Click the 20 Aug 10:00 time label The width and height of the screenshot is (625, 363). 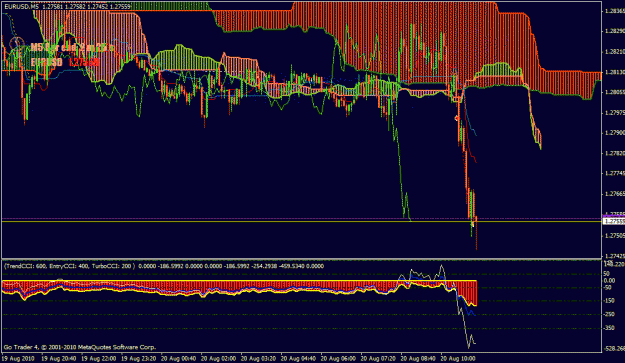458,358
